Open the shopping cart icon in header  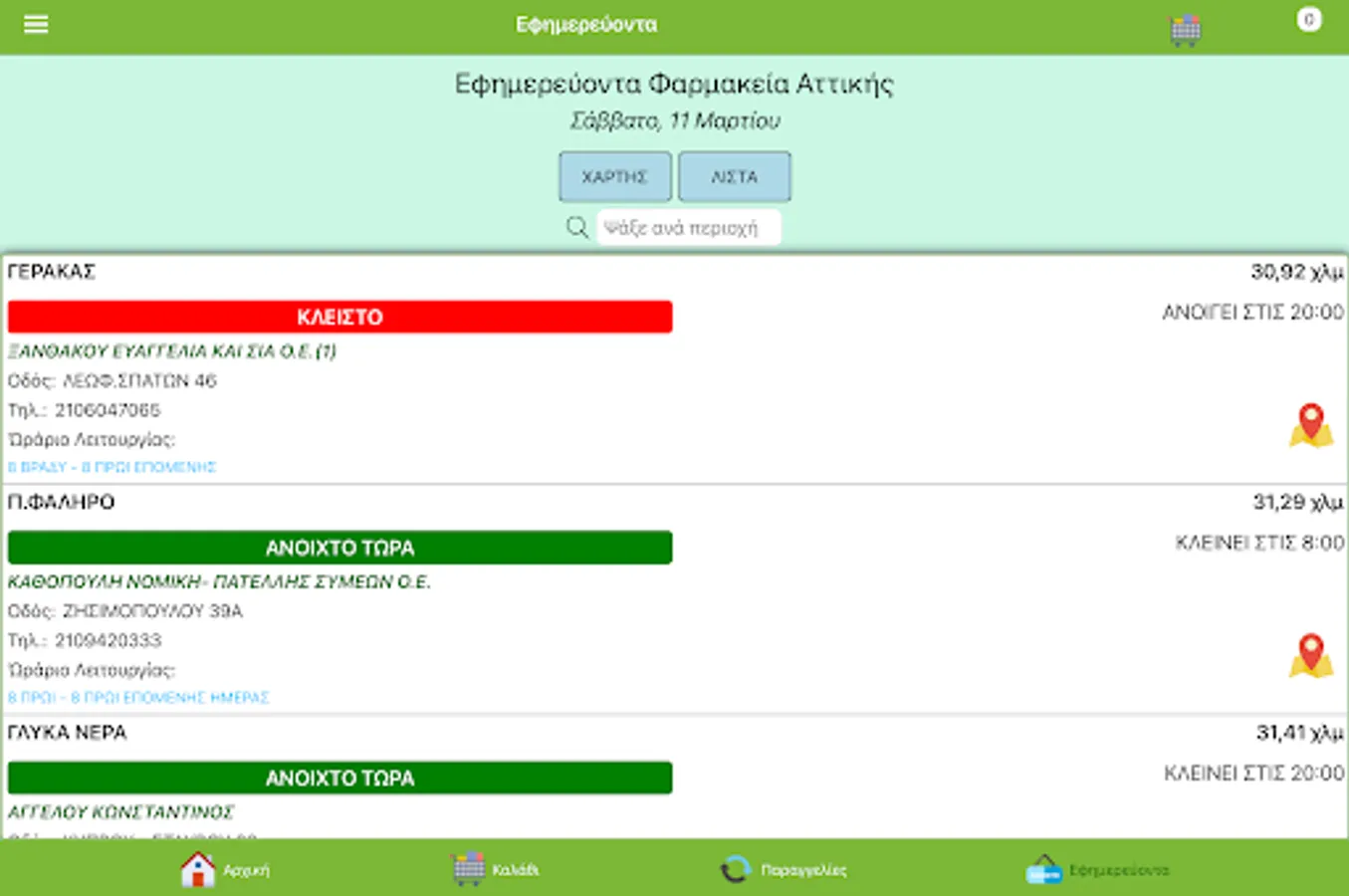1185,30
